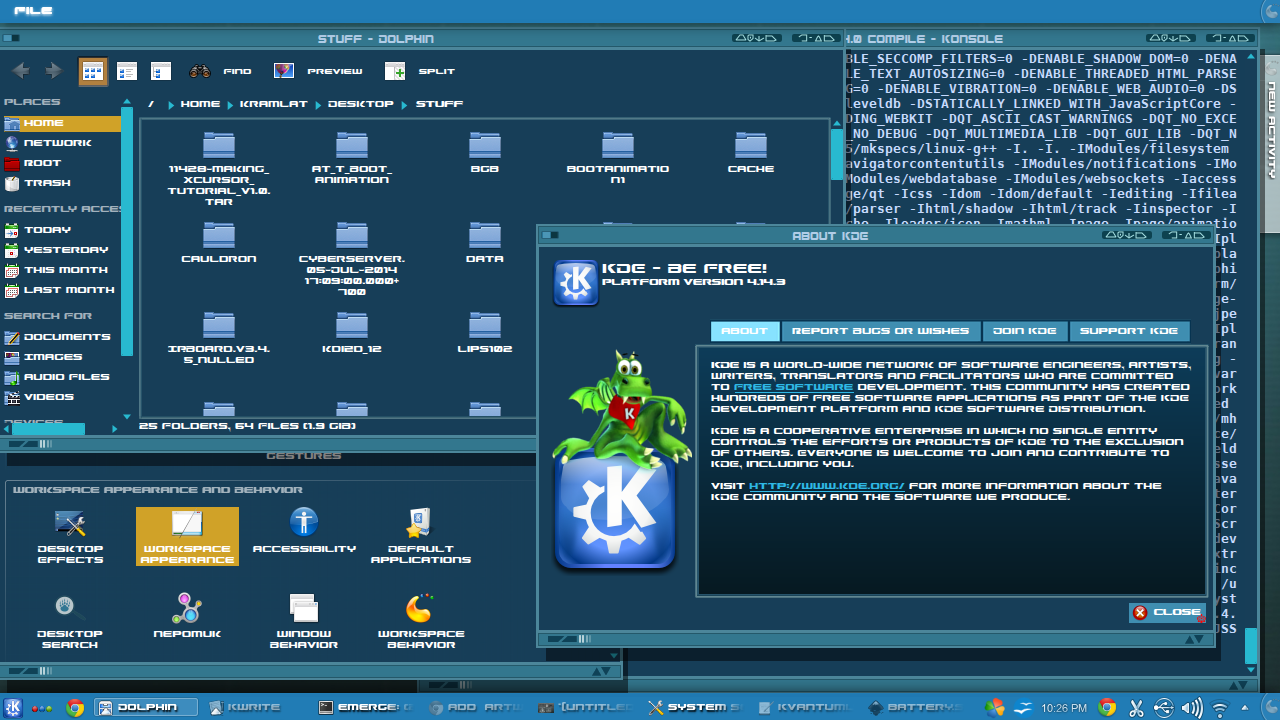Open Desktop Effects settings

pyautogui.click(x=70, y=537)
